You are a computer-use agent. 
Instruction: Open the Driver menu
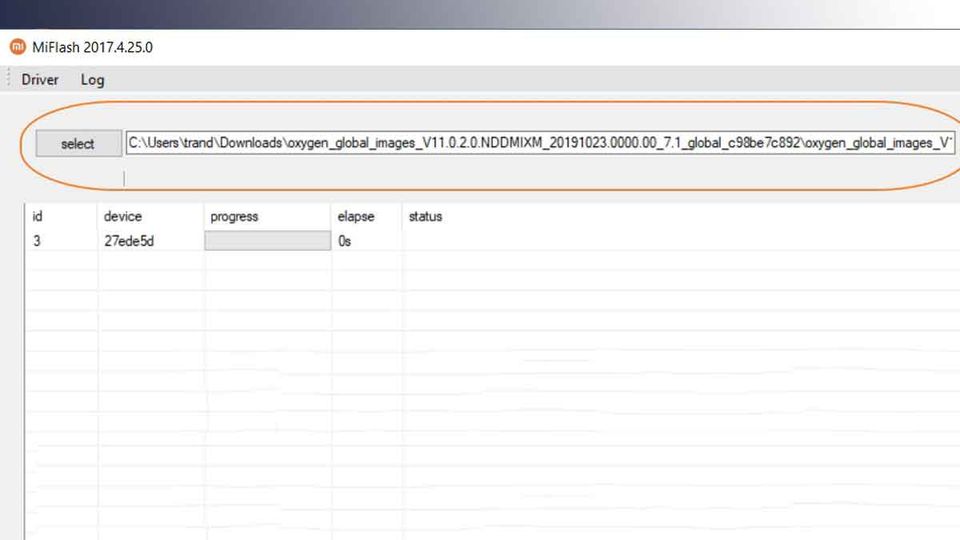click(40, 80)
